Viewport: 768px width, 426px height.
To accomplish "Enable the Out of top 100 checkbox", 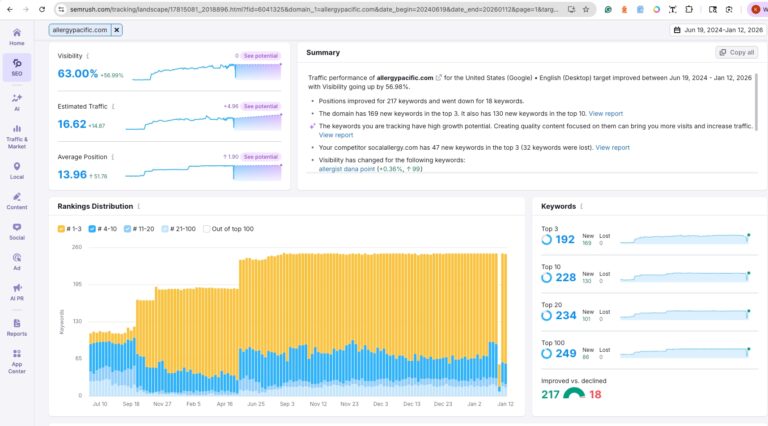I will point(207,229).
